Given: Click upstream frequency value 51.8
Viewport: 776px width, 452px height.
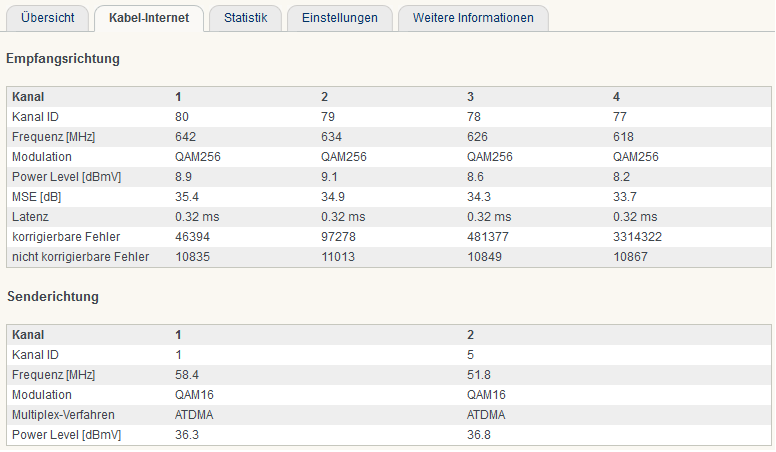Looking at the screenshot, I should [x=477, y=375].
